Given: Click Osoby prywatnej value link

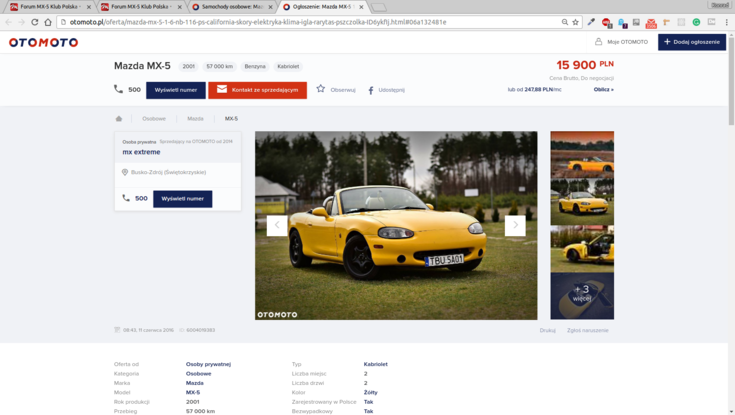Looking at the screenshot, I should pyautogui.click(x=208, y=364).
